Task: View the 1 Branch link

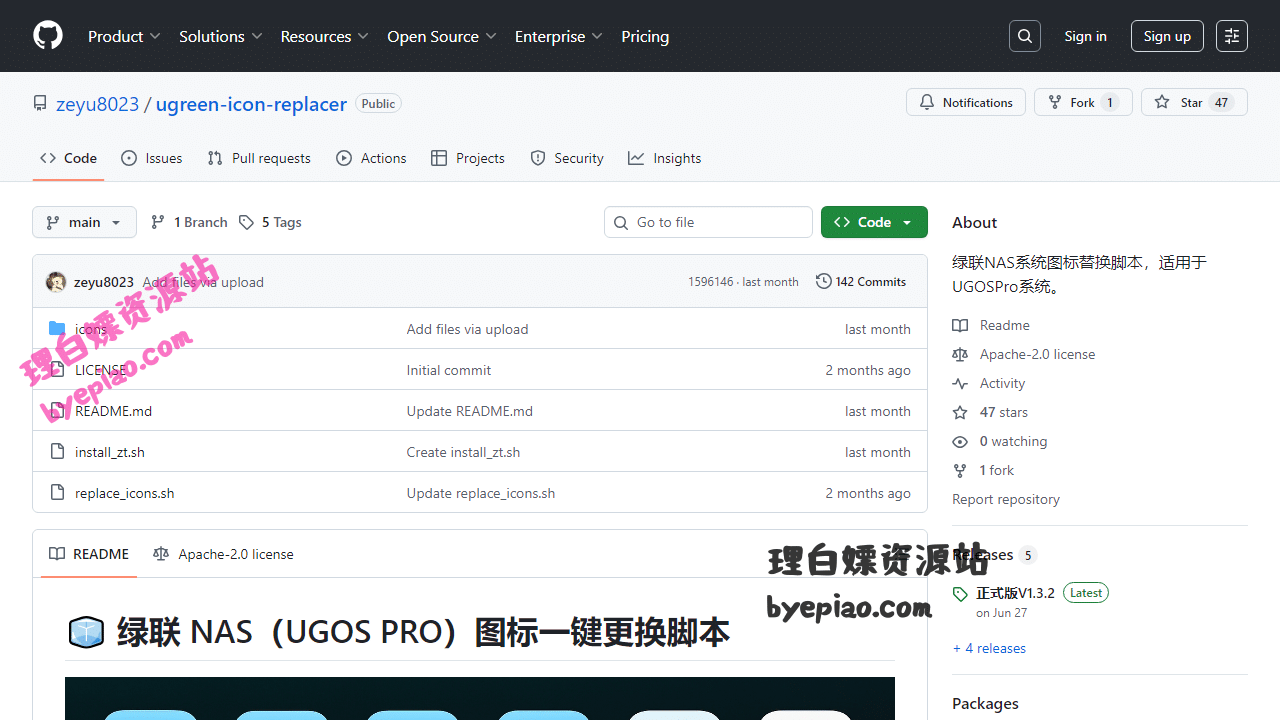Action: pyautogui.click(x=189, y=222)
